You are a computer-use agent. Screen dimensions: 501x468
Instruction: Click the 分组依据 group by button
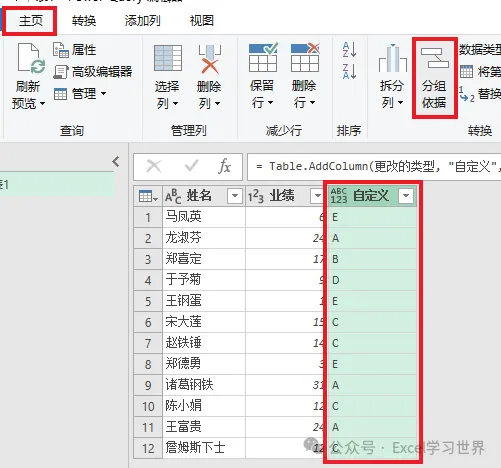434,78
